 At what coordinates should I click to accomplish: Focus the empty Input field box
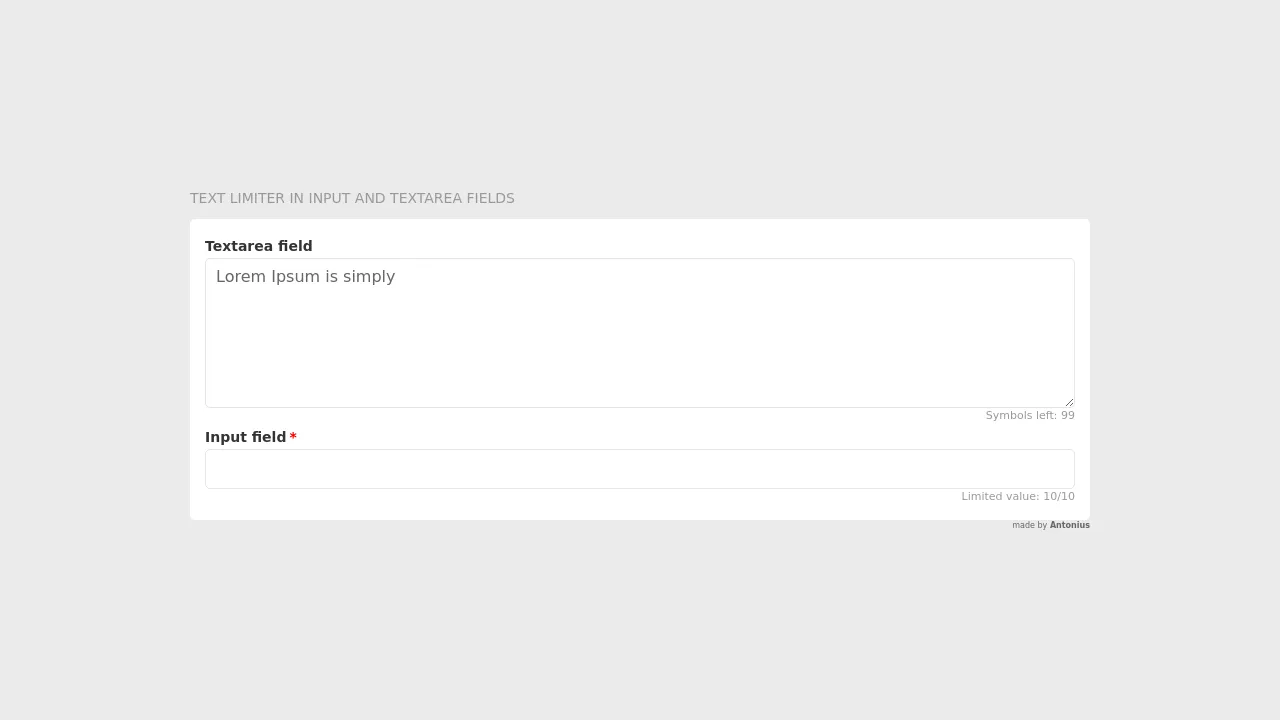(640, 469)
